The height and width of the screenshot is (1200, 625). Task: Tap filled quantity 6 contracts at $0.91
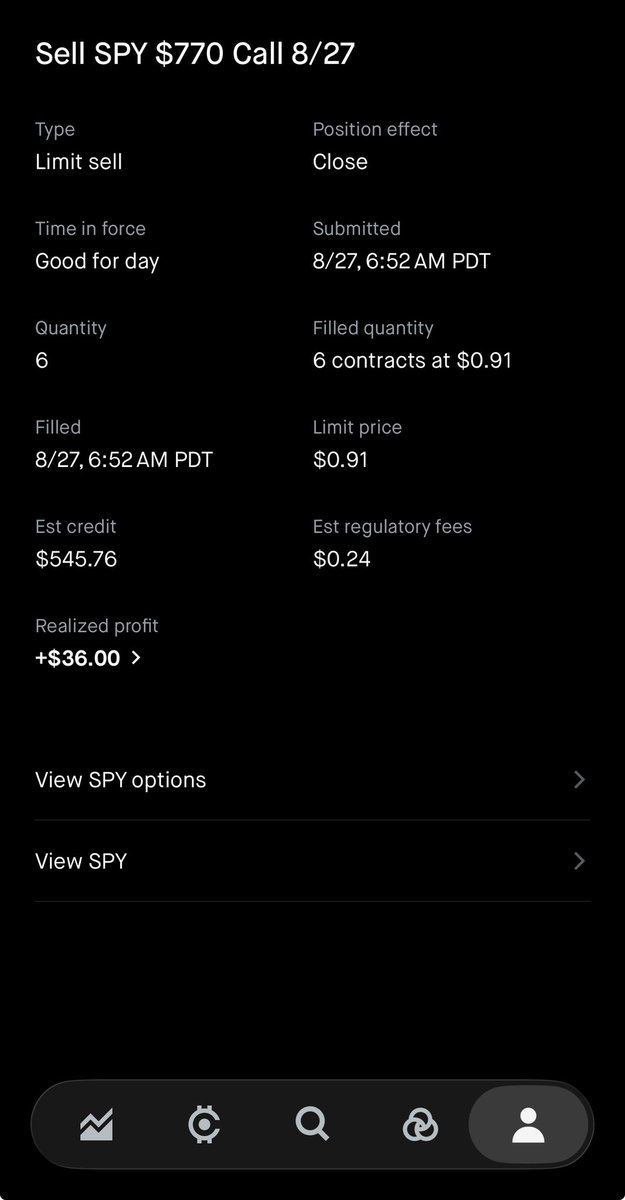pyautogui.click(x=412, y=360)
